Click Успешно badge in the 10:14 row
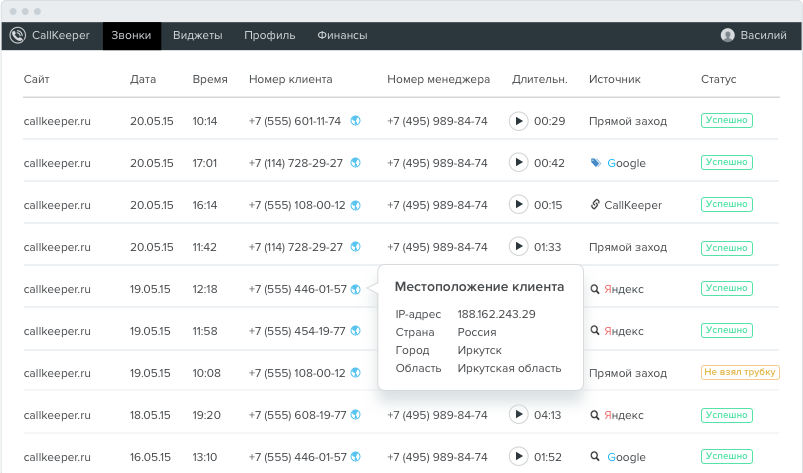The height and width of the screenshot is (473, 803). point(726,120)
